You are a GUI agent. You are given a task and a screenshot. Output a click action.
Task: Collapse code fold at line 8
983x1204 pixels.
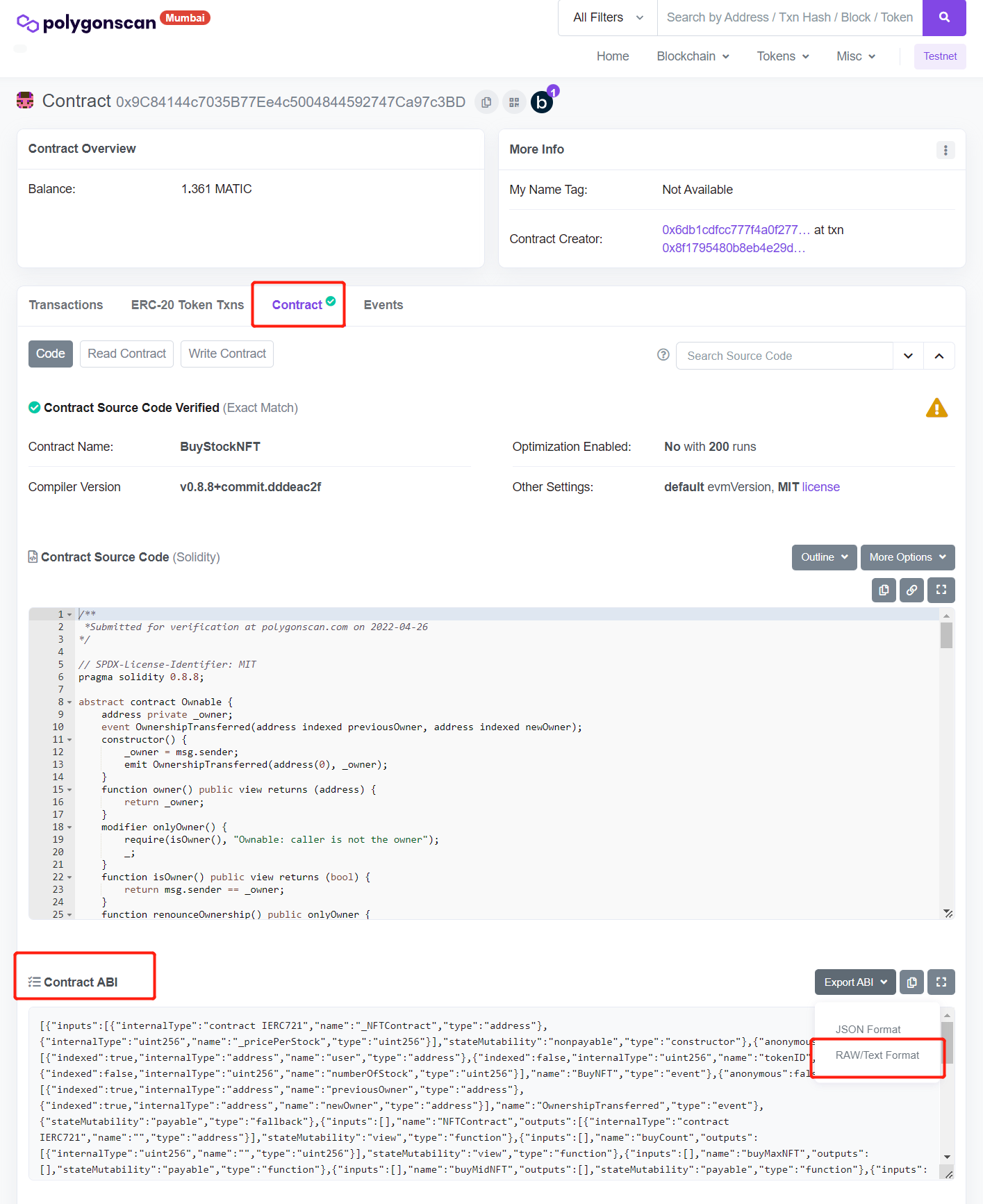(x=69, y=702)
